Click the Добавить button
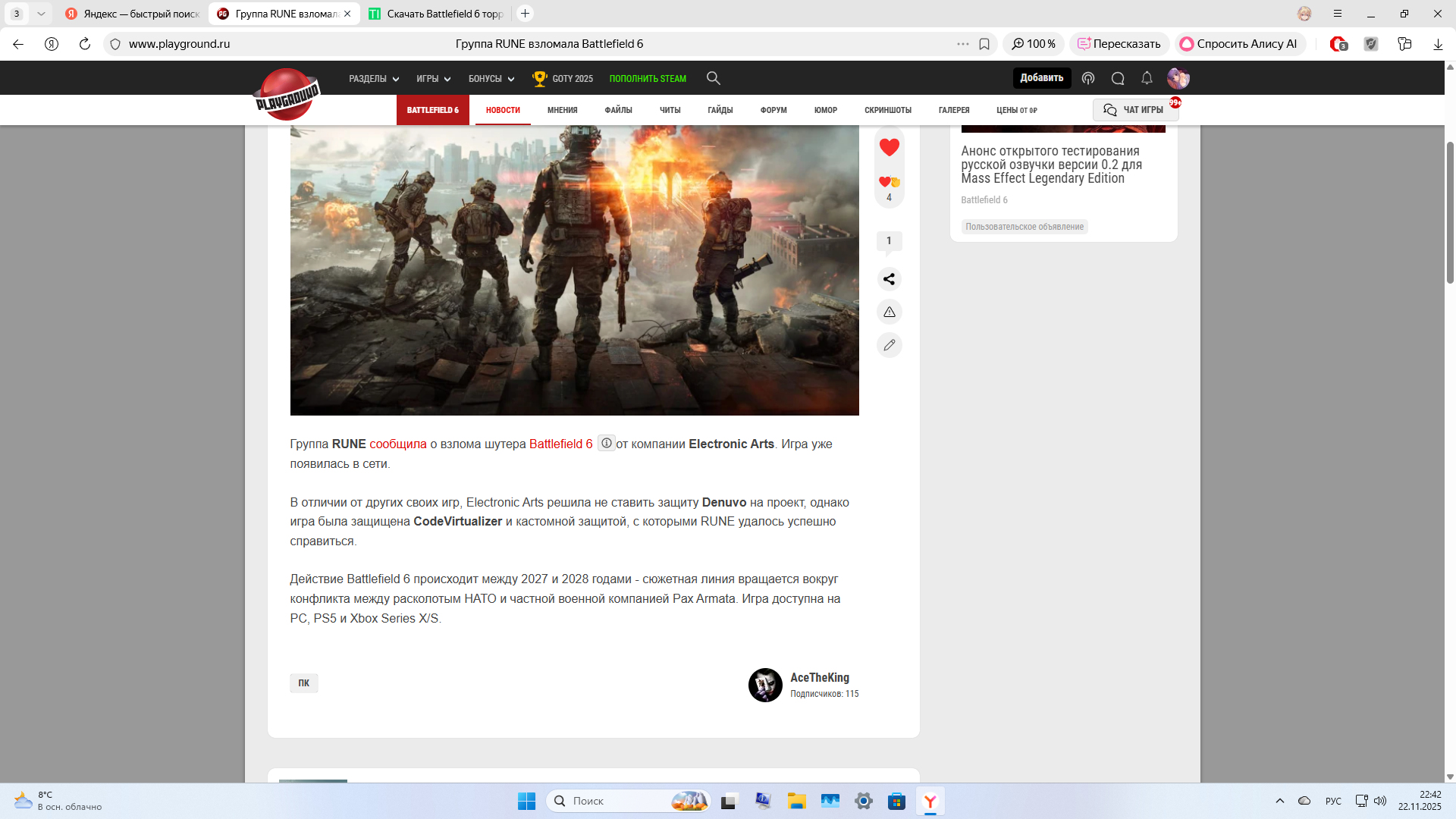 tap(1041, 78)
